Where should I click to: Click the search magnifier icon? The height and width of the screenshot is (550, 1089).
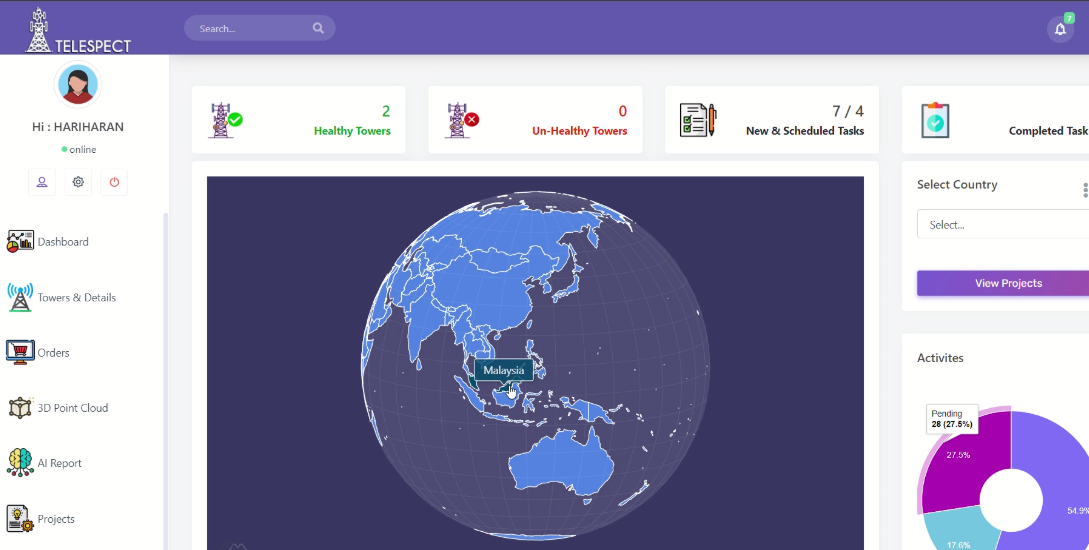tap(318, 28)
